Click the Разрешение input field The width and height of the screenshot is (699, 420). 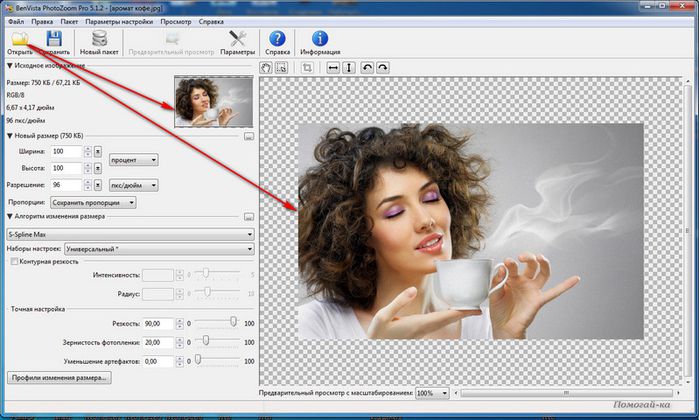[66, 185]
